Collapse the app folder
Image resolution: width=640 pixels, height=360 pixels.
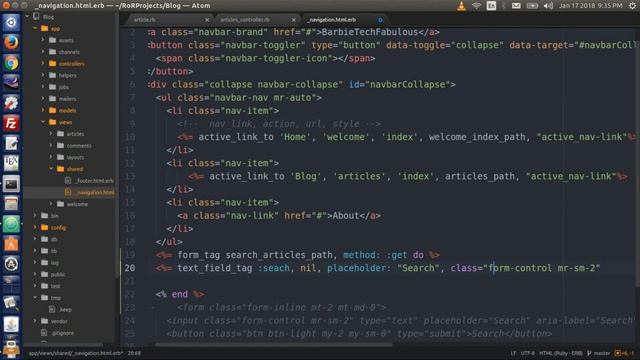point(36,29)
